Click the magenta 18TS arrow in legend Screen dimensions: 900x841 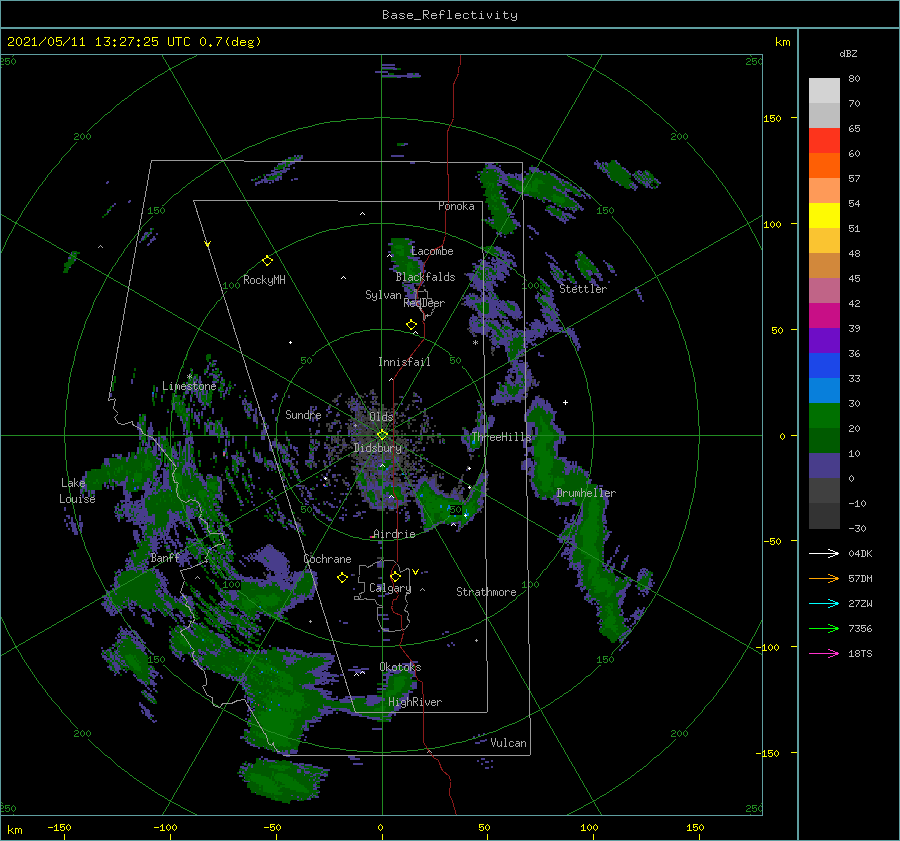point(824,653)
